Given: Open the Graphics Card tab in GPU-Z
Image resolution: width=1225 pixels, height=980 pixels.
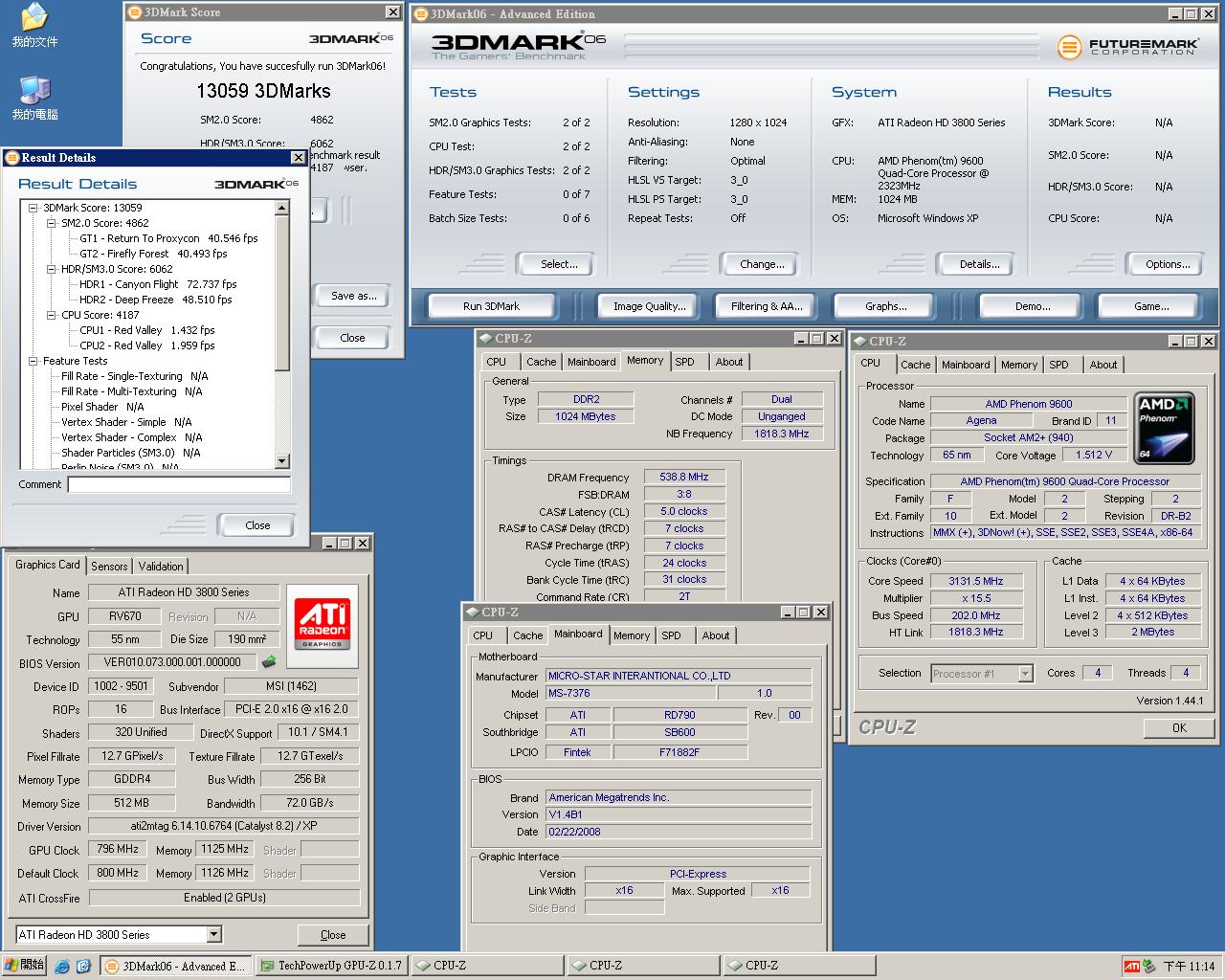Looking at the screenshot, I should click(48, 565).
